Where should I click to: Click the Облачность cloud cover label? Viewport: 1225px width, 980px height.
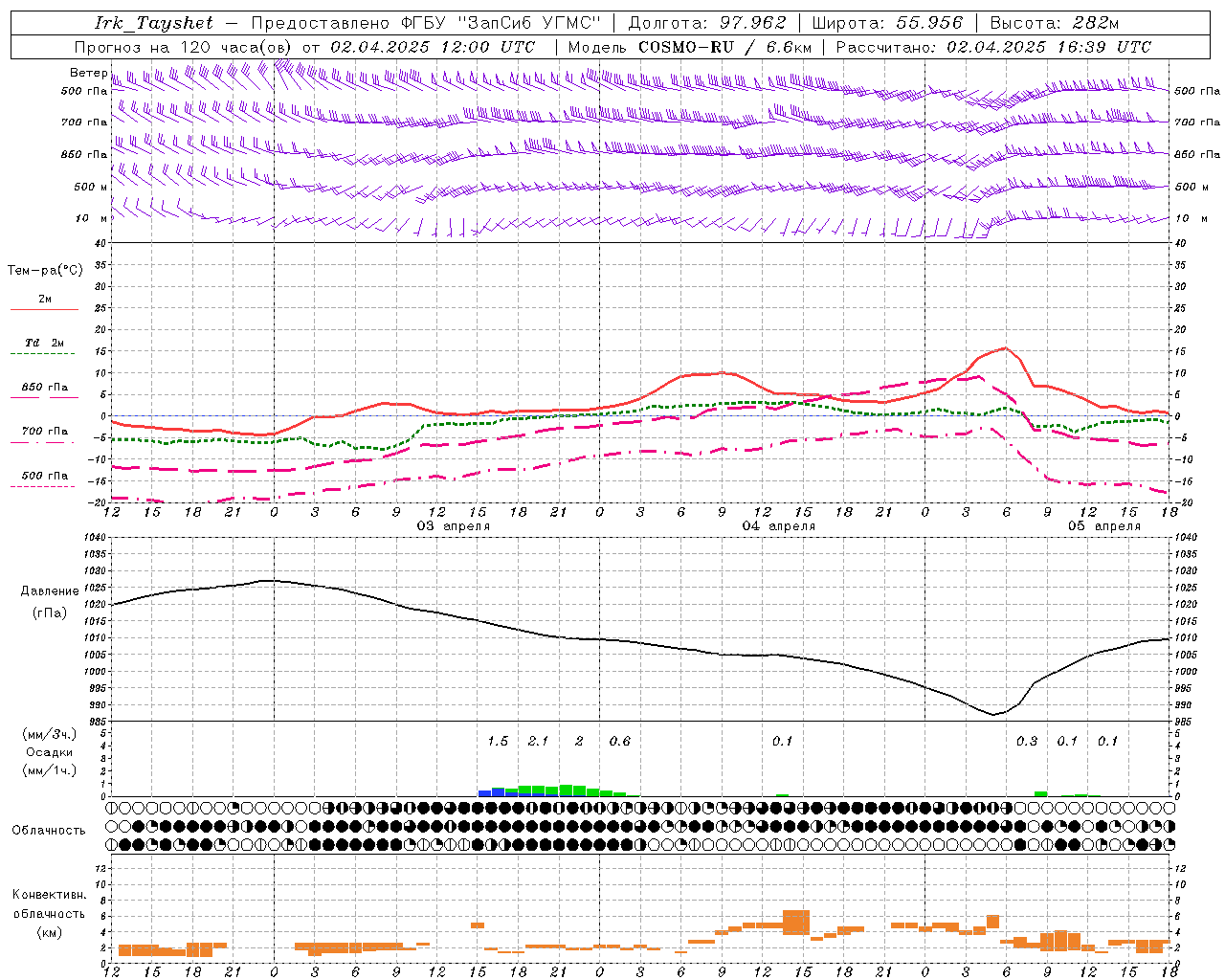[x=49, y=830]
